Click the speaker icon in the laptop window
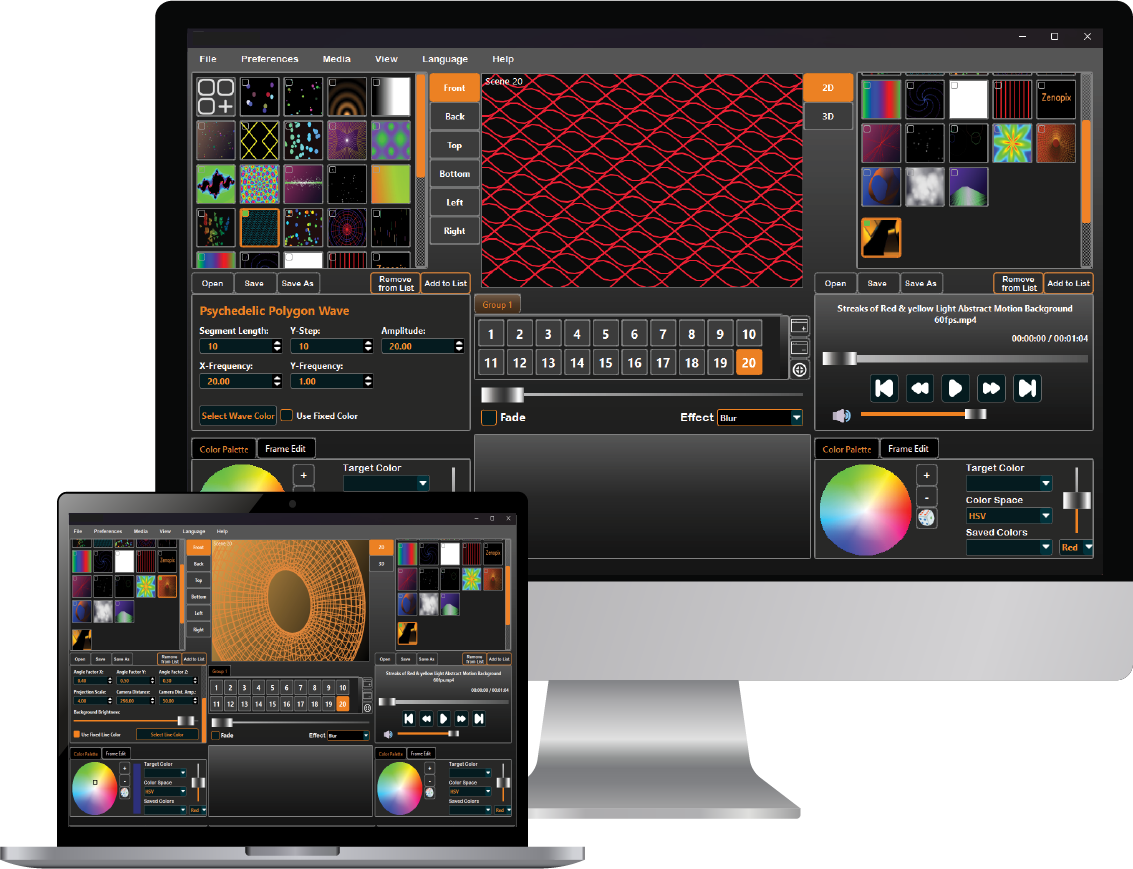This screenshot has width=1133, height=869. coord(388,734)
